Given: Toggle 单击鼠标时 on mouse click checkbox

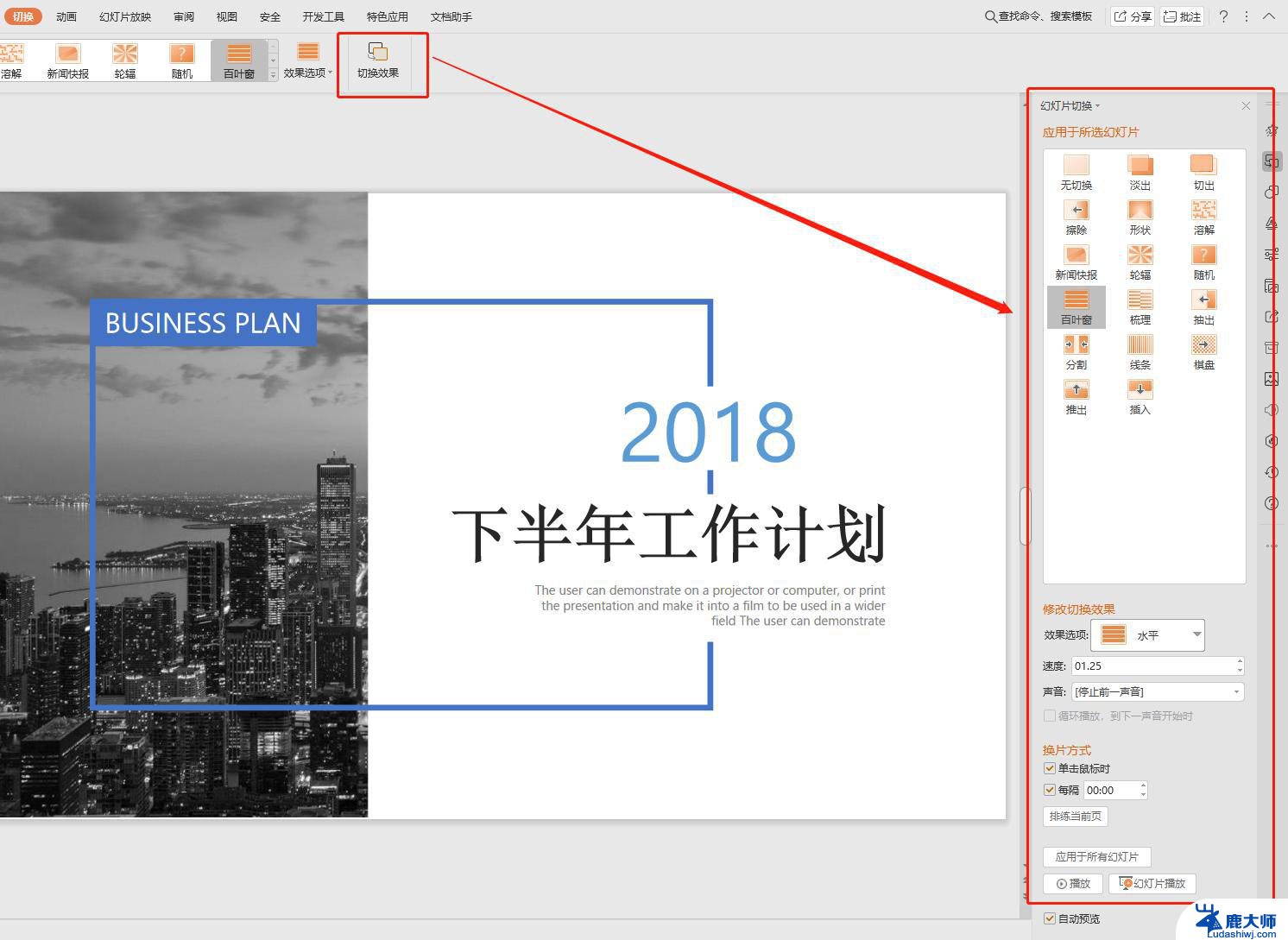Looking at the screenshot, I should (1050, 768).
